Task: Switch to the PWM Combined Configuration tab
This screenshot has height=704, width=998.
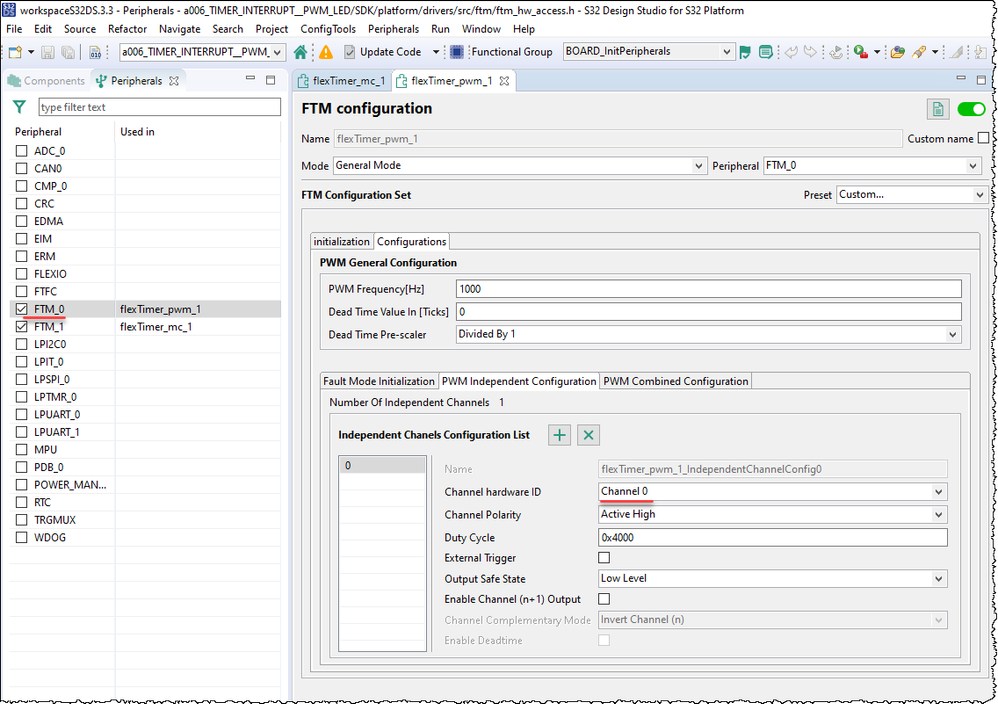Action: pyautogui.click(x=675, y=381)
